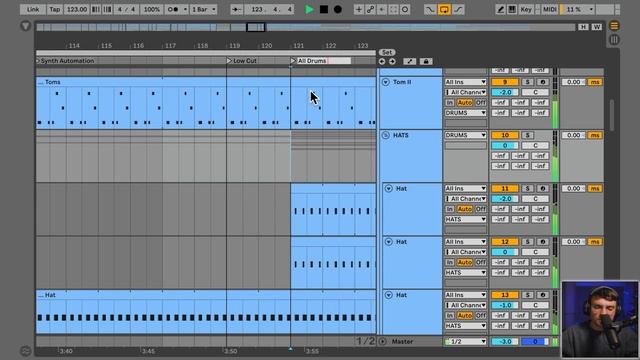
Task: Solo Hat track 12
Action: click(x=527, y=242)
